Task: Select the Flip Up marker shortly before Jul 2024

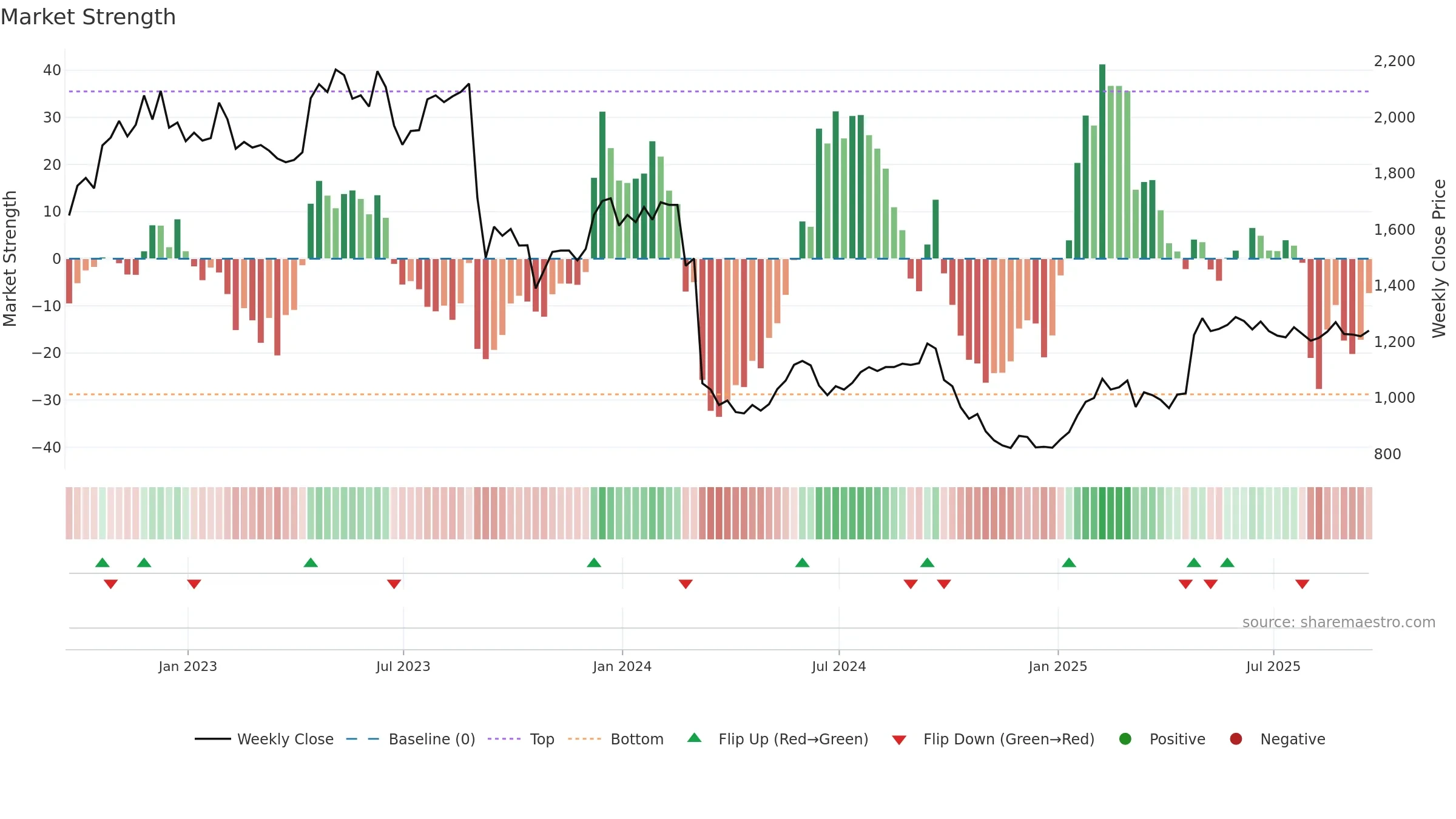Action: point(802,563)
